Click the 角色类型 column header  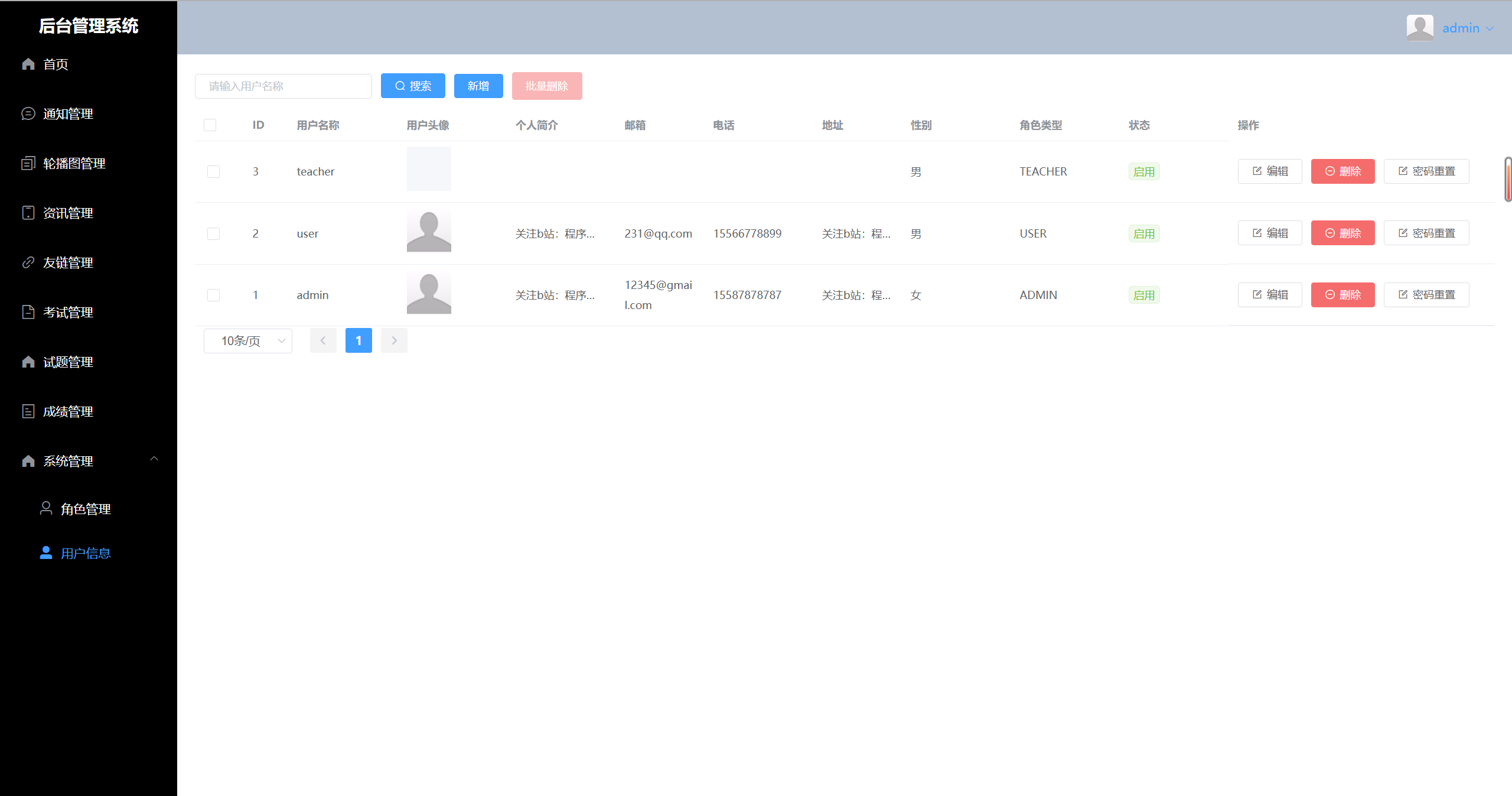[x=1041, y=125]
